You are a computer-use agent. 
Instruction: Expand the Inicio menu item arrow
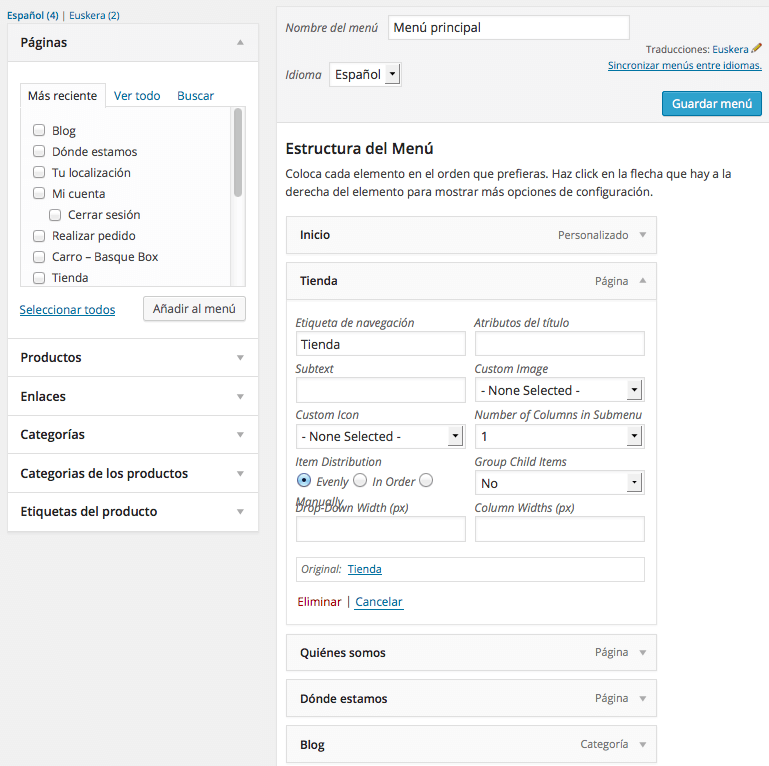pyautogui.click(x=642, y=235)
